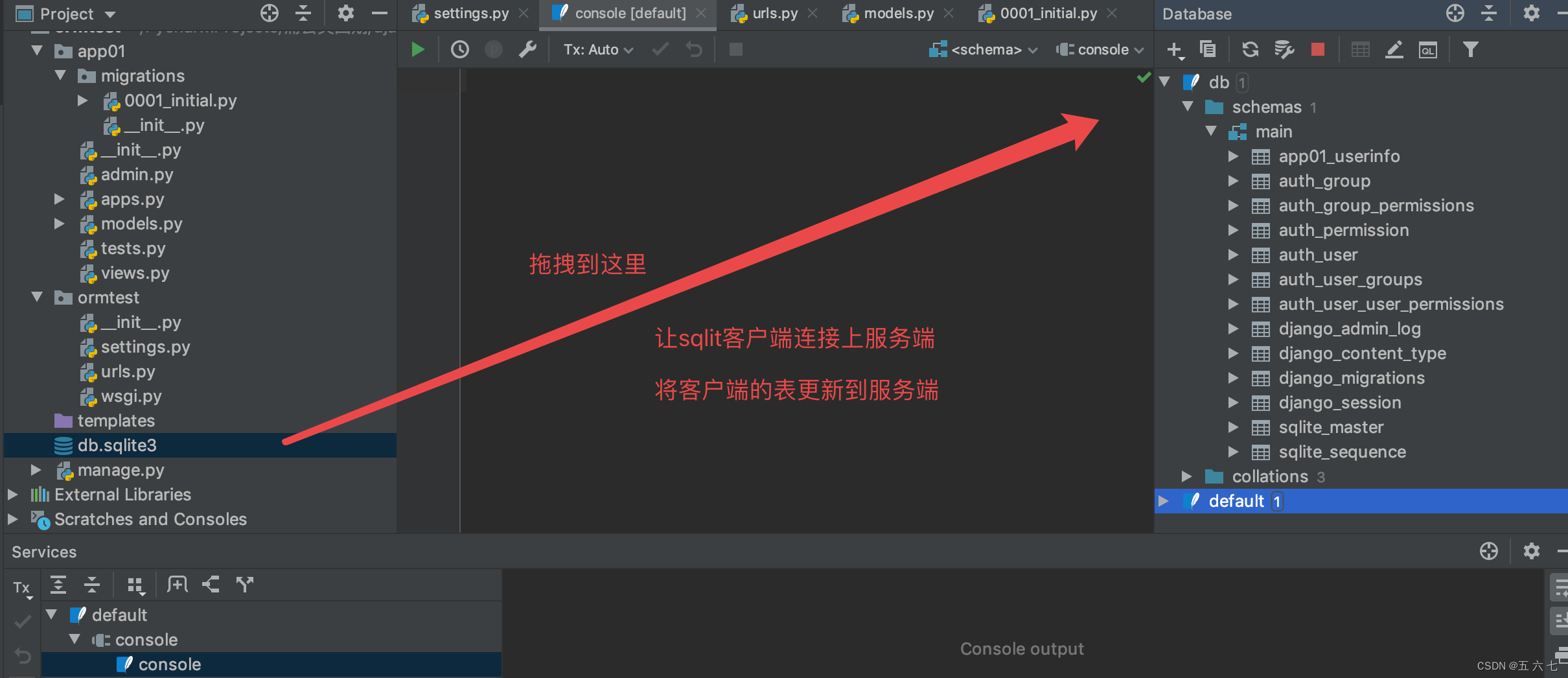Open the <schema> selector dropdown
The image size is (1568, 678).
coord(983,49)
